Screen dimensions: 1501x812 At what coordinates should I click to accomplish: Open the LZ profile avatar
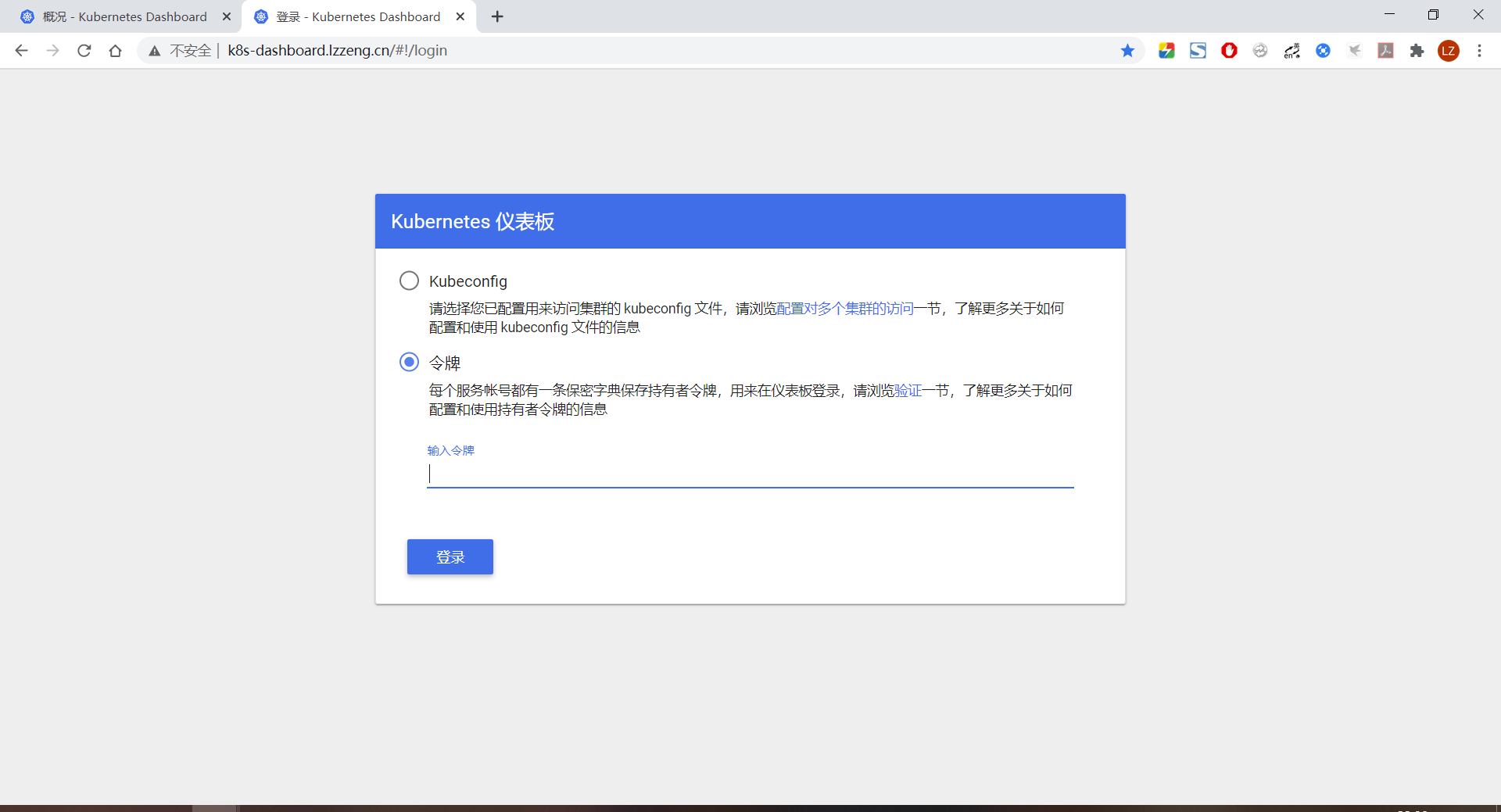point(1449,51)
